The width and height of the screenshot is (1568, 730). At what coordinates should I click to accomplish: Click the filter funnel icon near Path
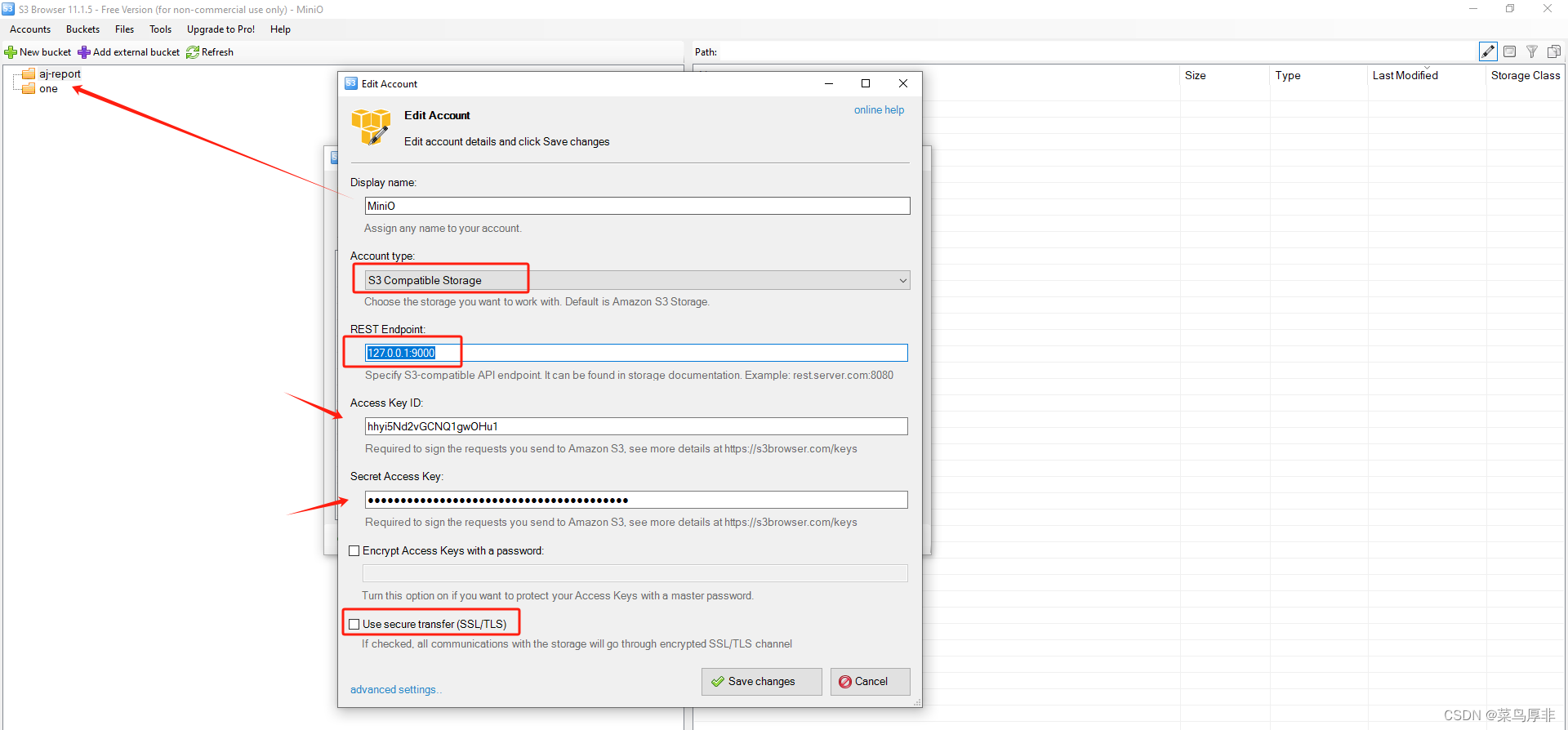[1532, 51]
